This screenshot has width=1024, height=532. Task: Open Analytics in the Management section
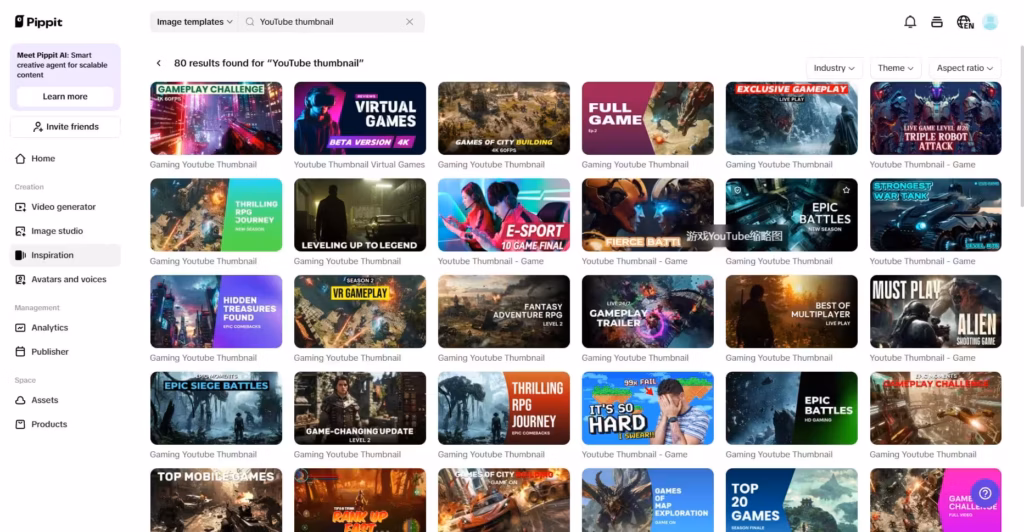click(49, 327)
